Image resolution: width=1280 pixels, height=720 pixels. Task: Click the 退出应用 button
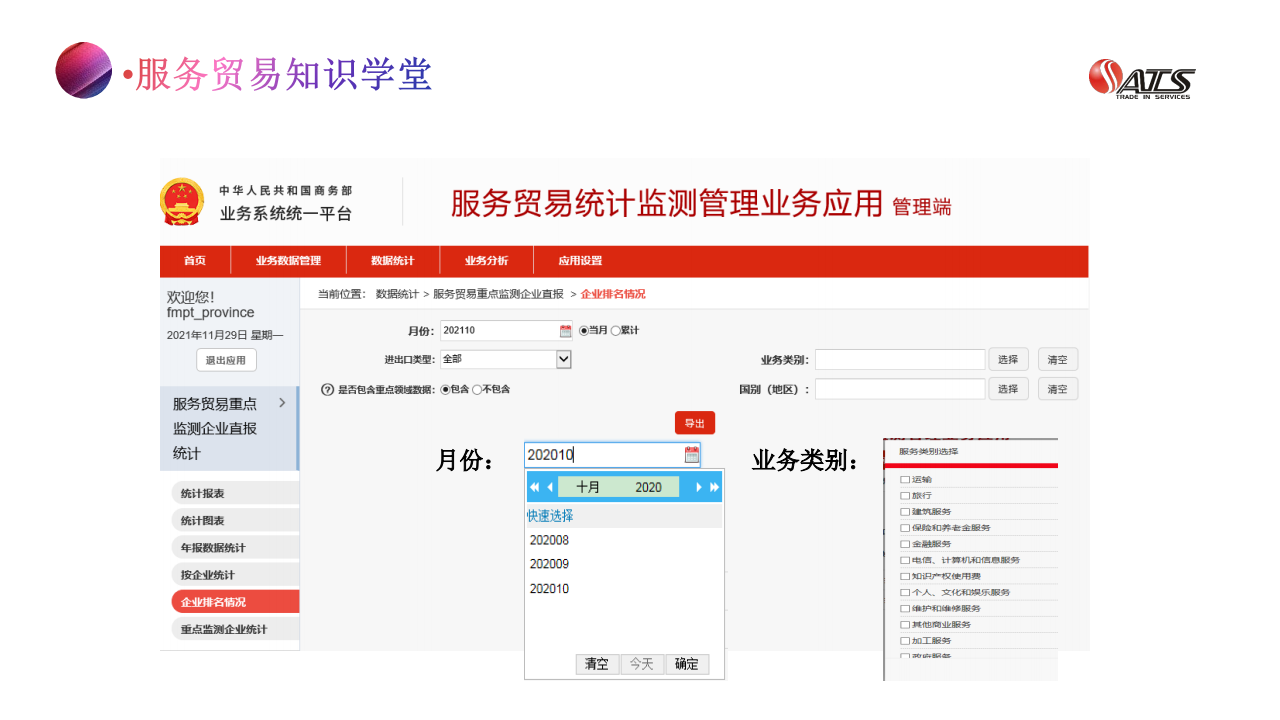click(x=225, y=360)
